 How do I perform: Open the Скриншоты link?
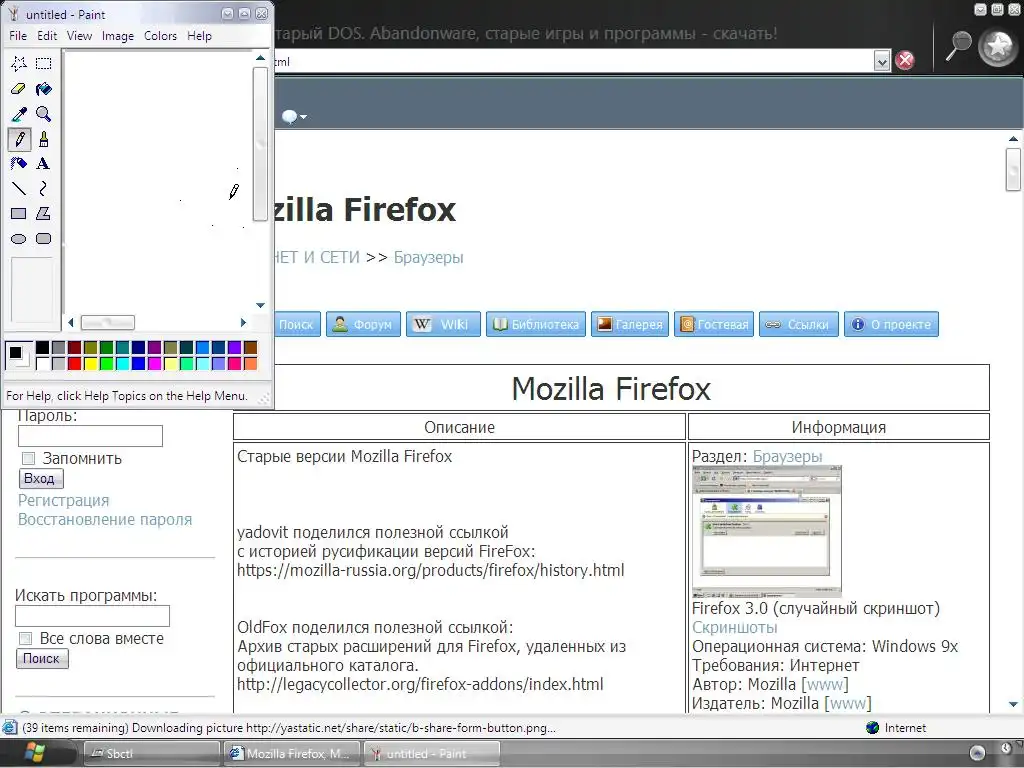pyautogui.click(x=735, y=628)
